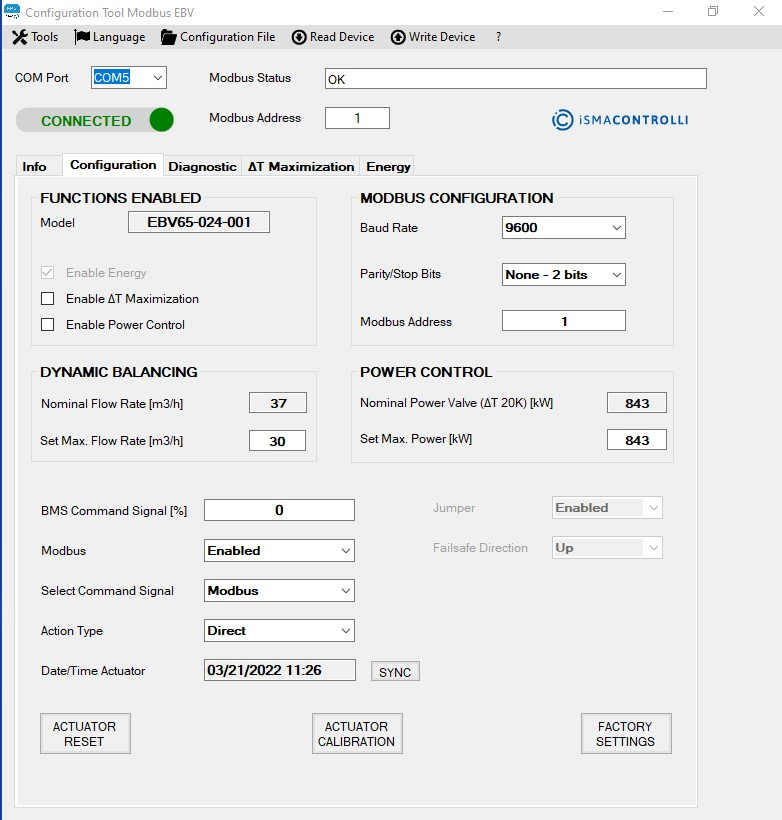
Task: Switch to the Diagnostic tab
Action: 202,166
